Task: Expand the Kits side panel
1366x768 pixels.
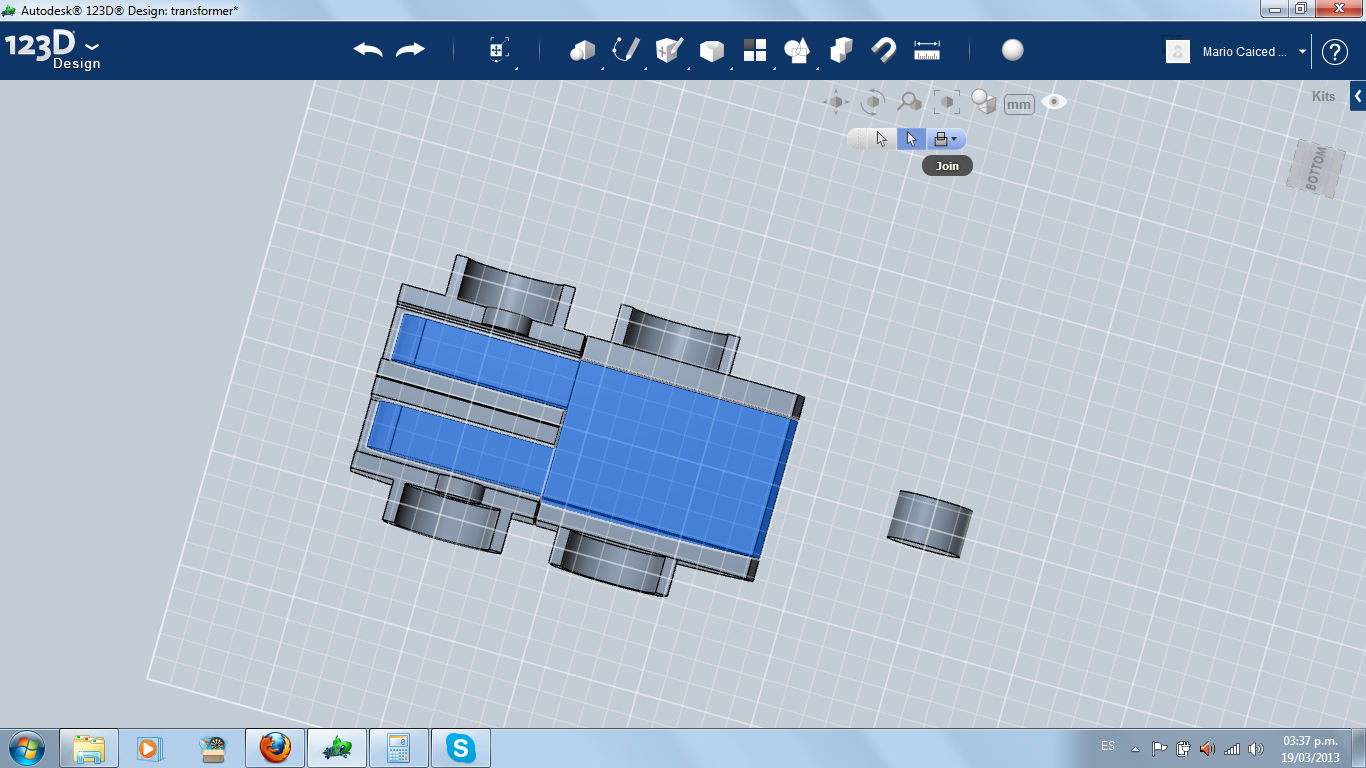Action: tap(1358, 96)
